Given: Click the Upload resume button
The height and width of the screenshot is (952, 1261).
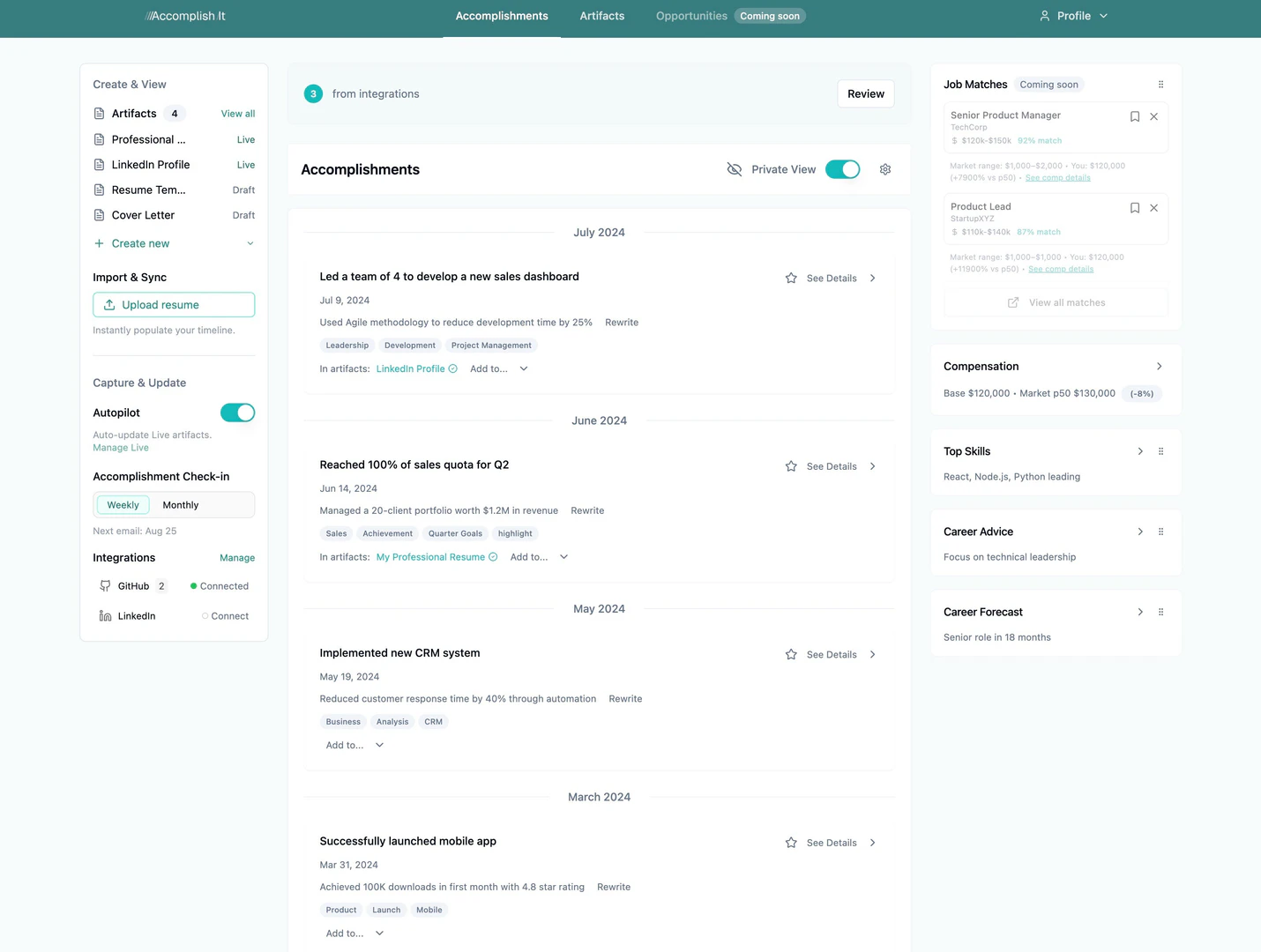Looking at the screenshot, I should 174,305.
